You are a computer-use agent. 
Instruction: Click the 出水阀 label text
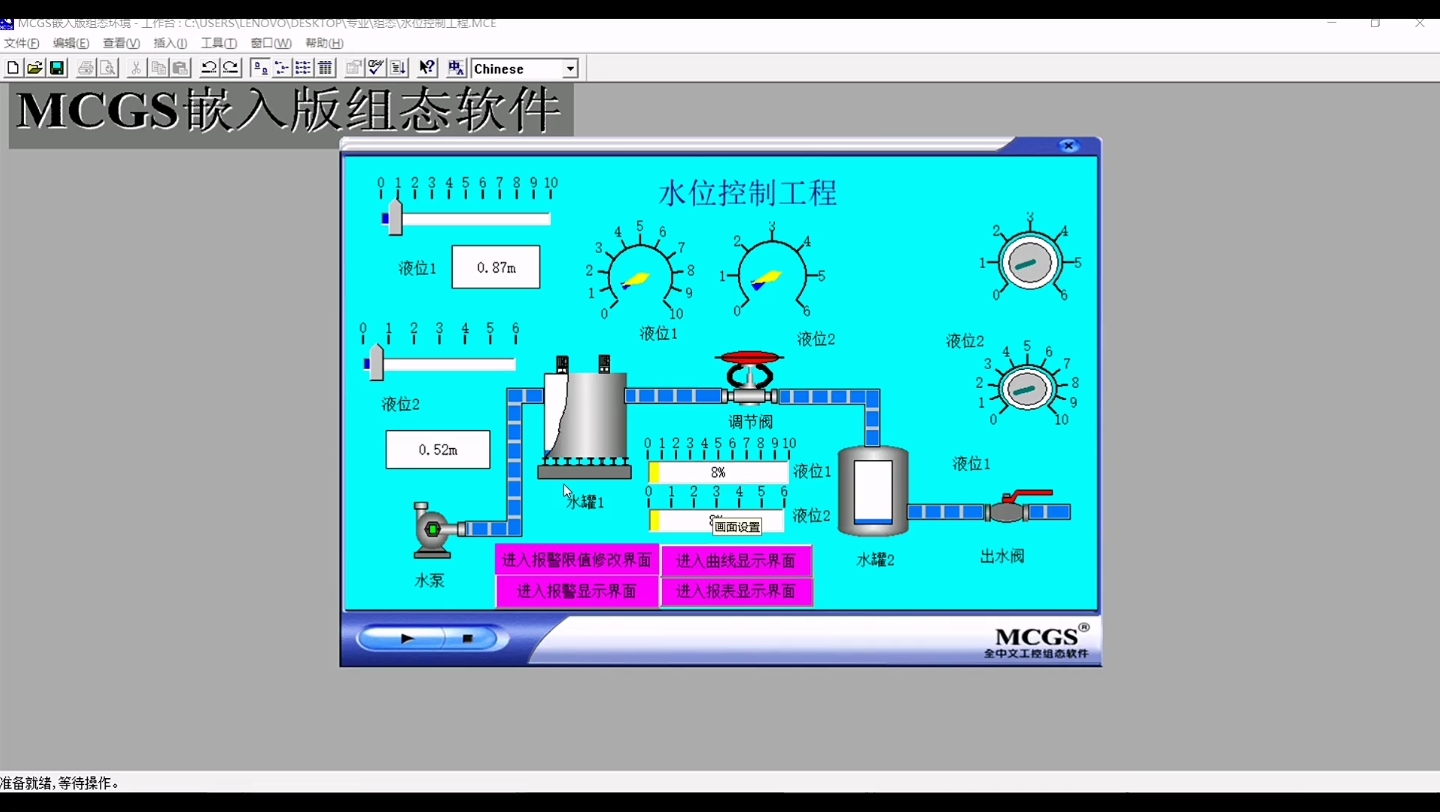click(x=1002, y=556)
